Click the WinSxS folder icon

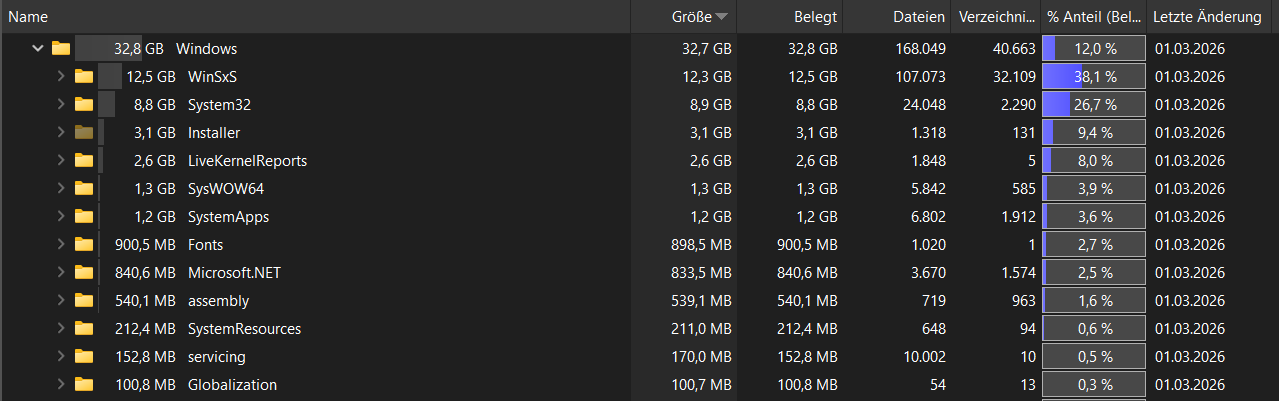[83, 76]
